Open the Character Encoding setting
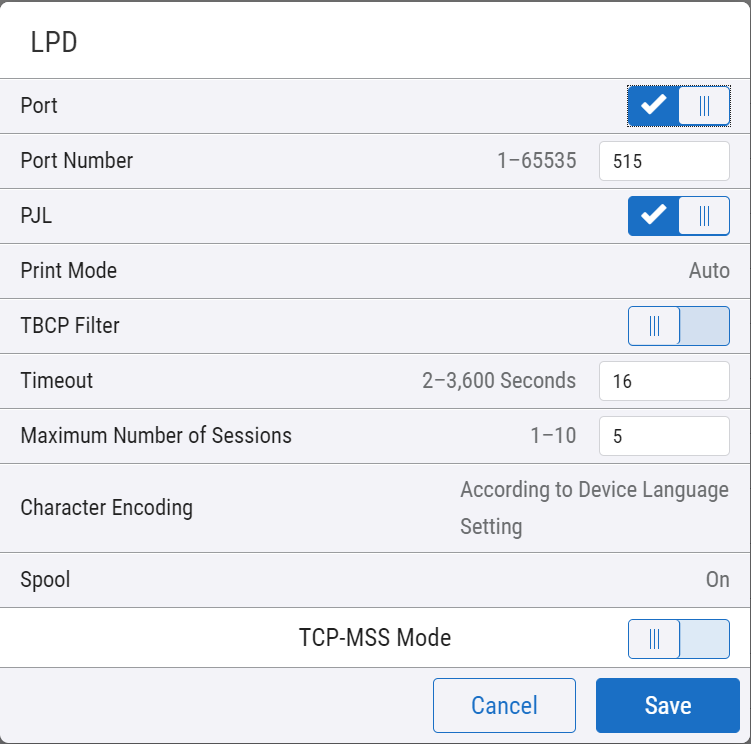The height and width of the screenshot is (744, 751). 593,508
